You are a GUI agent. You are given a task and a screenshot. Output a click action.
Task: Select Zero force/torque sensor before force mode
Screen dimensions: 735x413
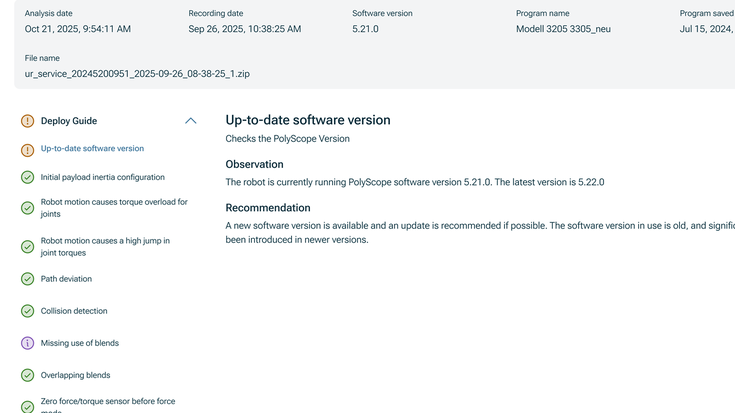click(x=107, y=403)
